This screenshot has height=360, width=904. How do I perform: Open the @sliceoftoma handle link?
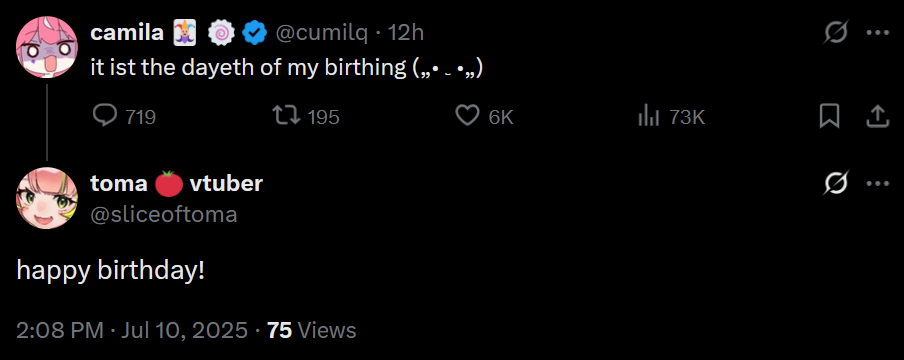pos(164,214)
